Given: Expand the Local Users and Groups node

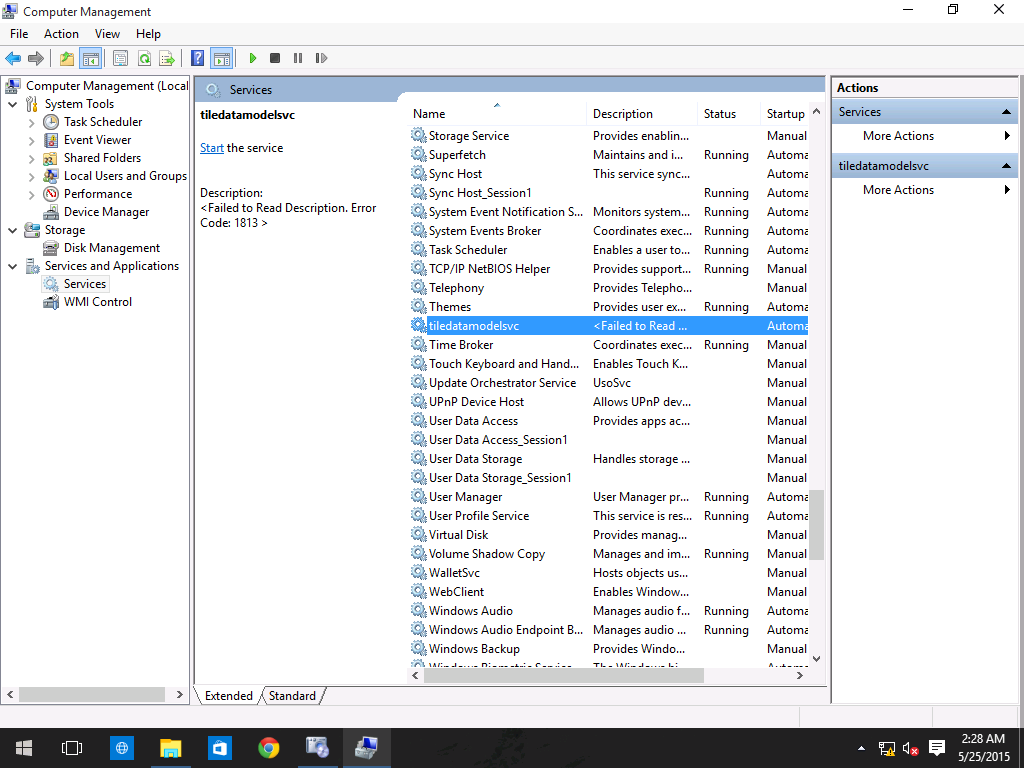Looking at the screenshot, I should pyautogui.click(x=31, y=176).
